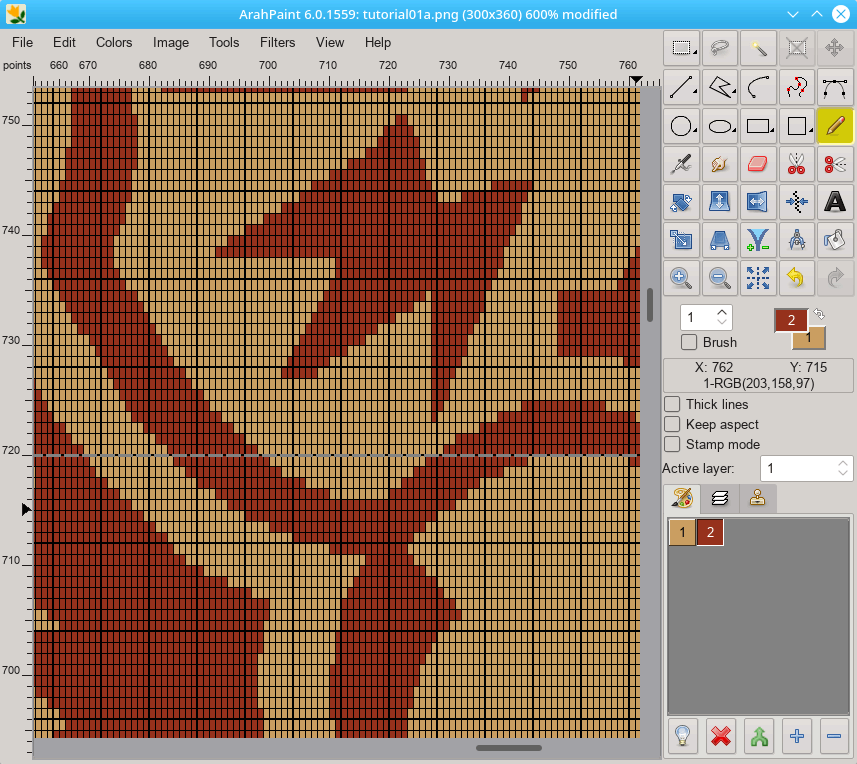Click the horizontal flip tool
Screen dimensions: 857x764
[758, 202]
